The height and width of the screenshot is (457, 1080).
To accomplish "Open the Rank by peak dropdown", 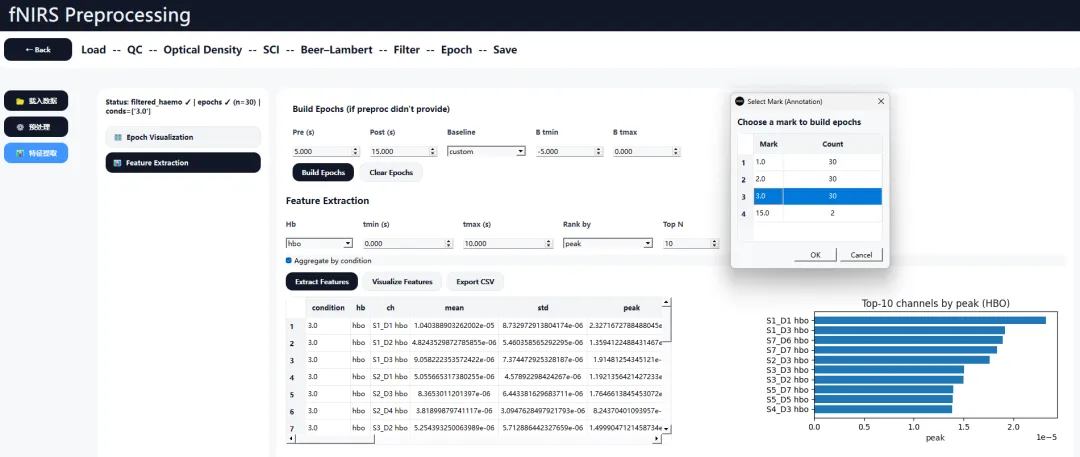I will tap(608, 243).
